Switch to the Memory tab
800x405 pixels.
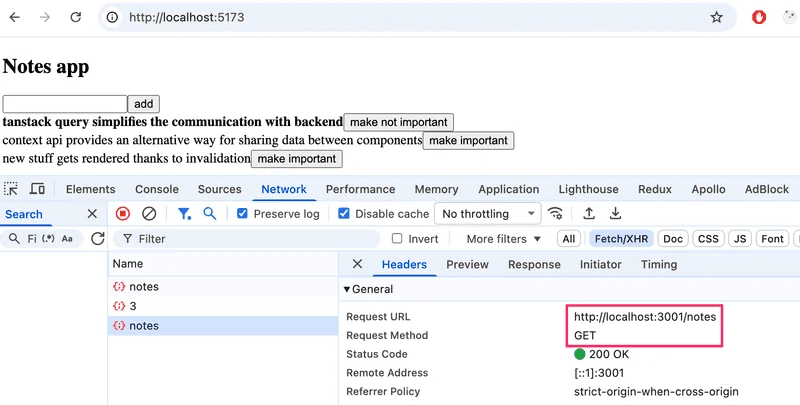tap(436, 189)
